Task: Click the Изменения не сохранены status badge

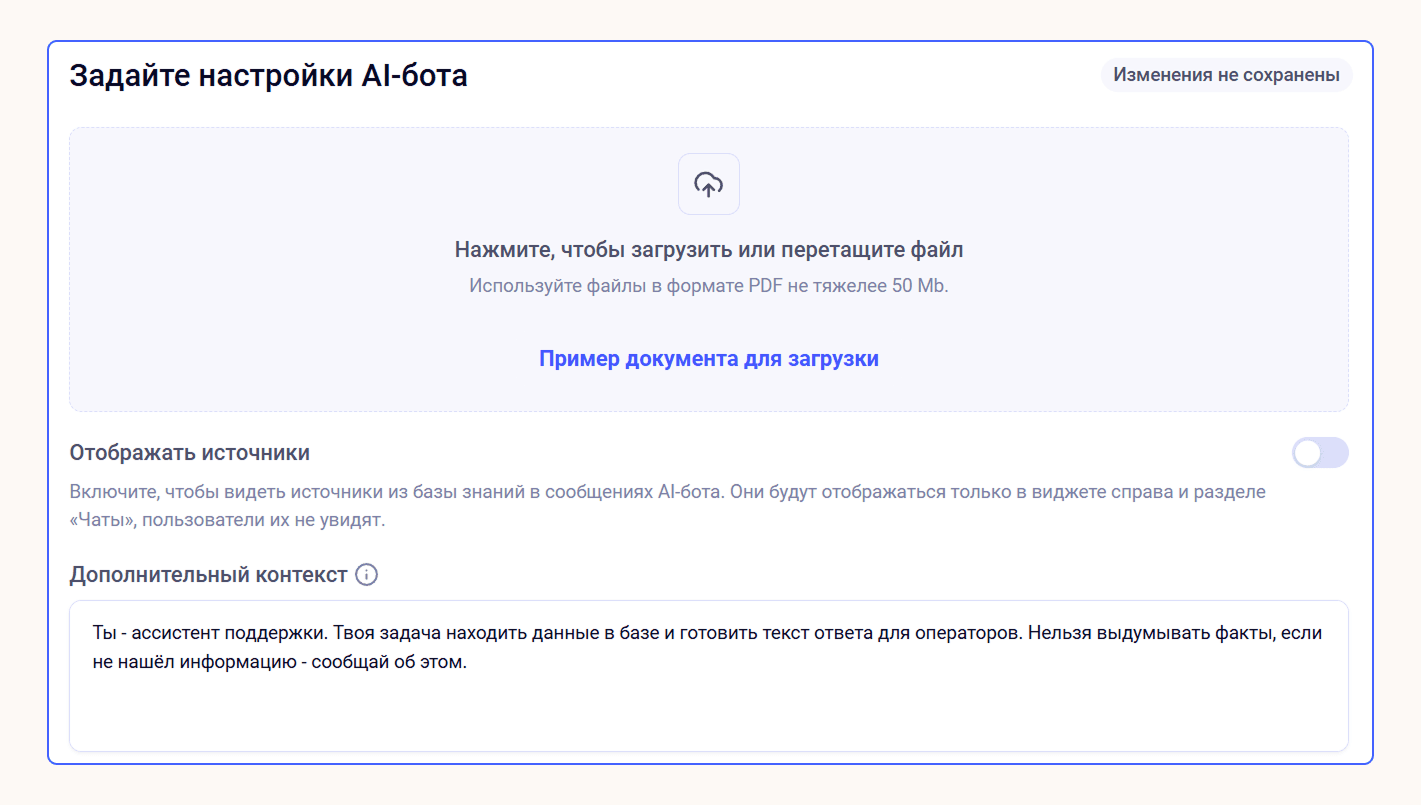Action: coord(1226,75)
